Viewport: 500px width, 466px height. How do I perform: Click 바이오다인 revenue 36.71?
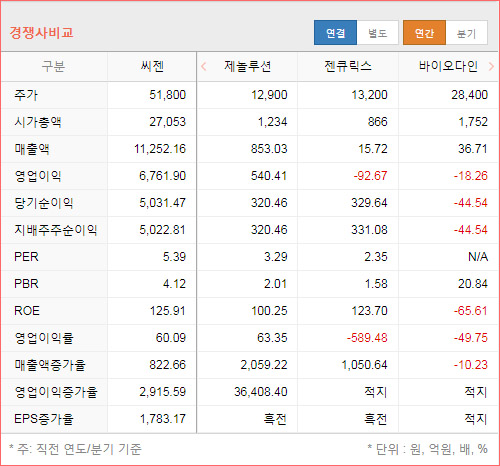(x=473, y=149)
